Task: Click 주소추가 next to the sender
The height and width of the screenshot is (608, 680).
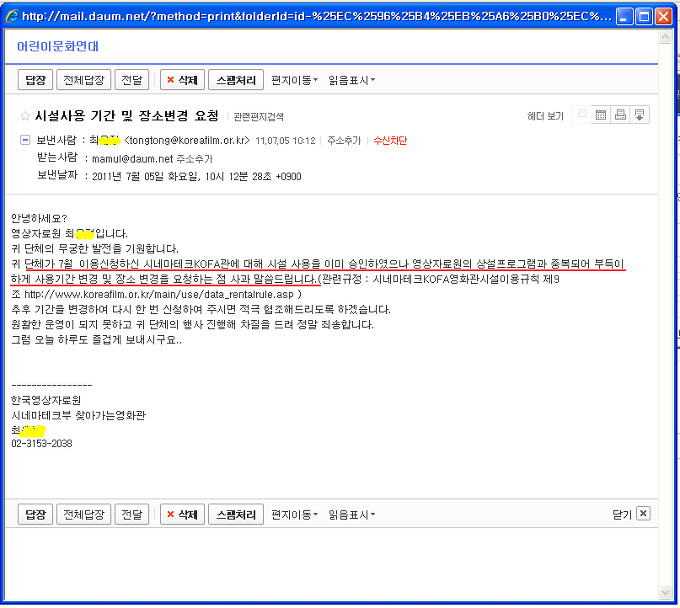Action: (x=344, y=141)
